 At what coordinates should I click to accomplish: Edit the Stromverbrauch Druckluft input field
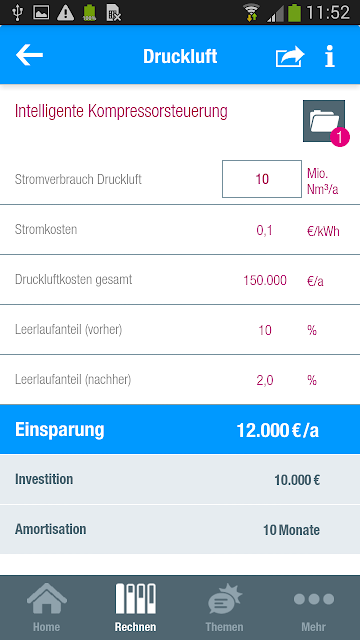[x=262, y=179]
